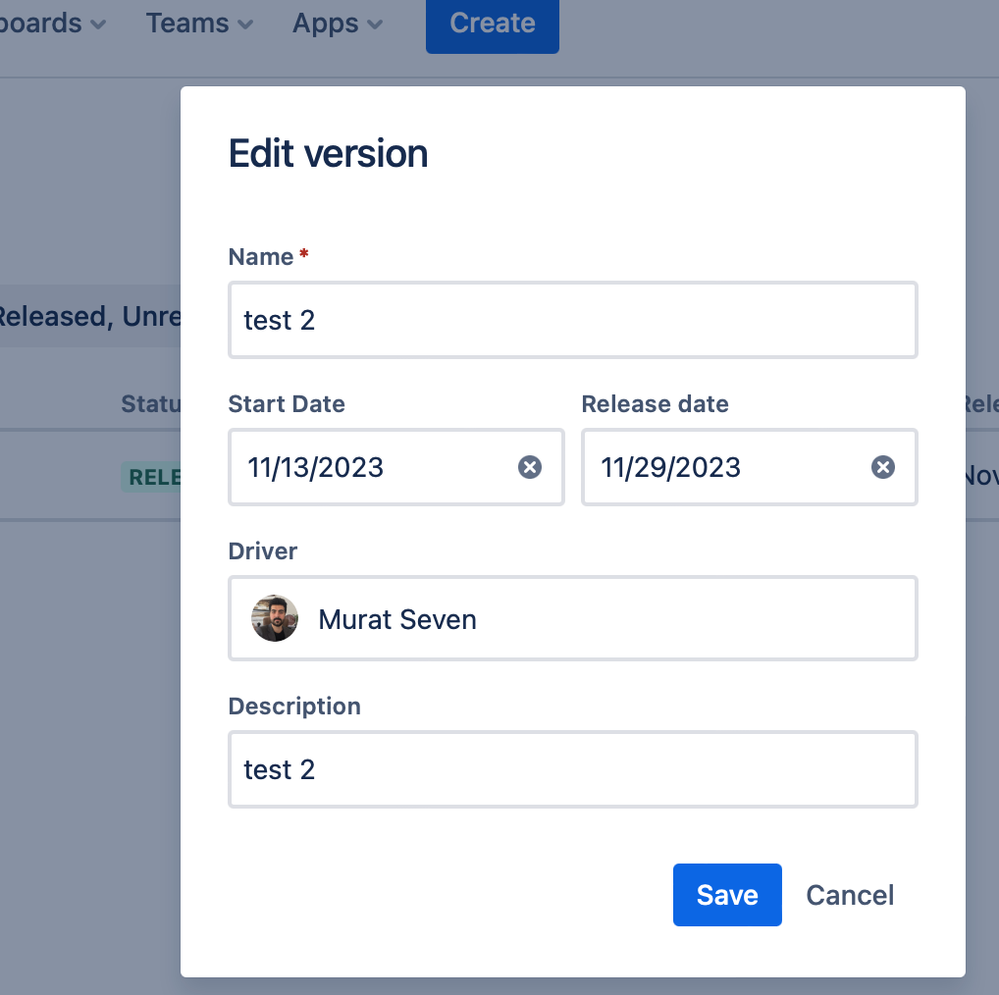Viewport: 999px width, 995px height.
Task: Open the Teams dropdown menu
Action: pos(199,24)
